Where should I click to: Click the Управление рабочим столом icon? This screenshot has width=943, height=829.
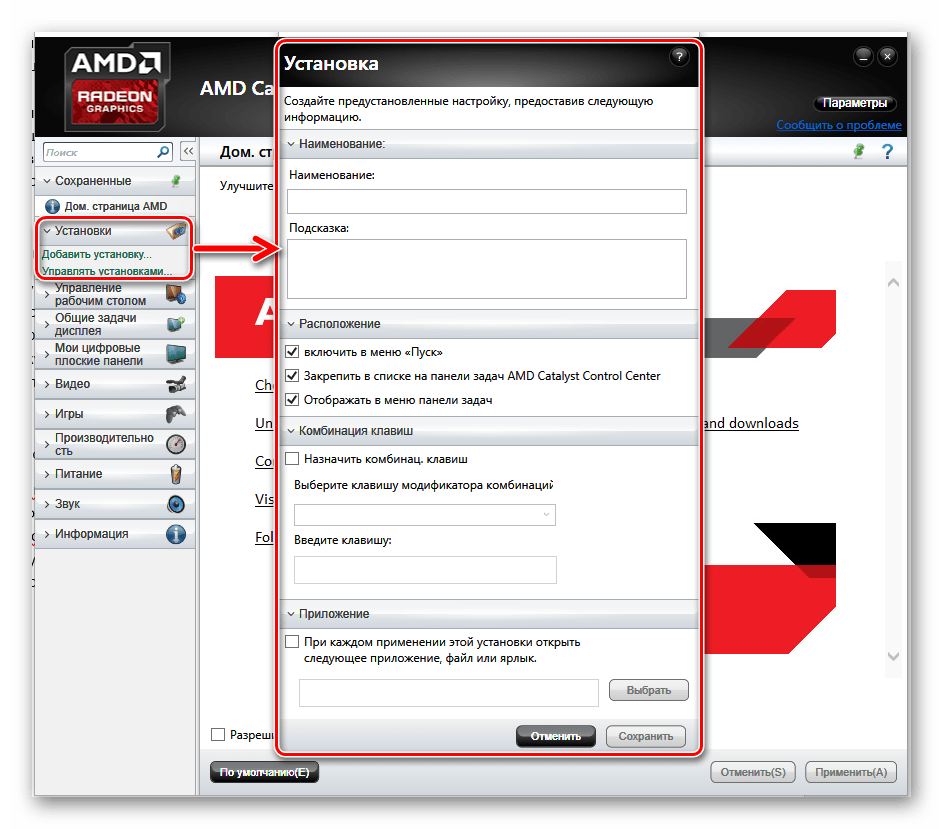(x=176, y=294)
